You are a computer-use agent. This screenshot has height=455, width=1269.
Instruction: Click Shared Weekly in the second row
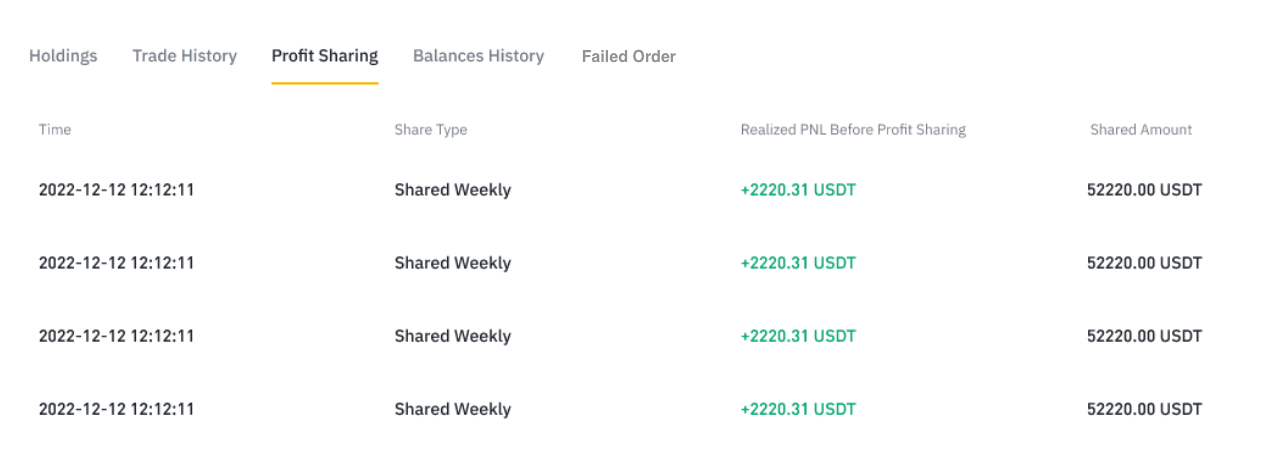point(452,263)
